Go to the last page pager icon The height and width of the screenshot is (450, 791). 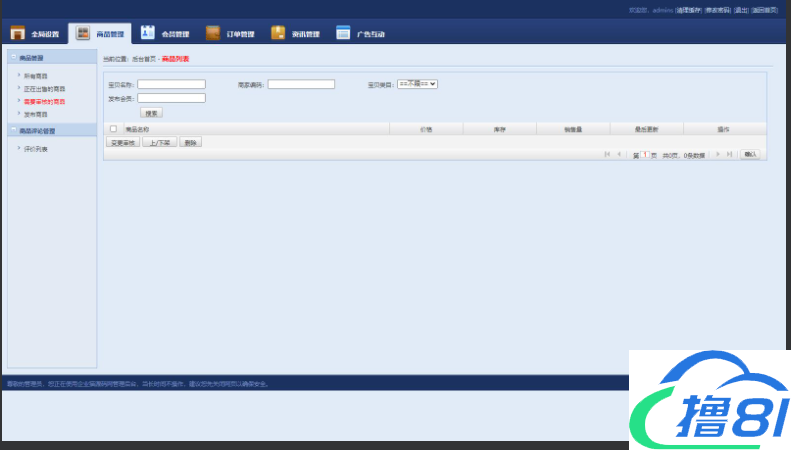pyautogui.click(x=731, y=154)
